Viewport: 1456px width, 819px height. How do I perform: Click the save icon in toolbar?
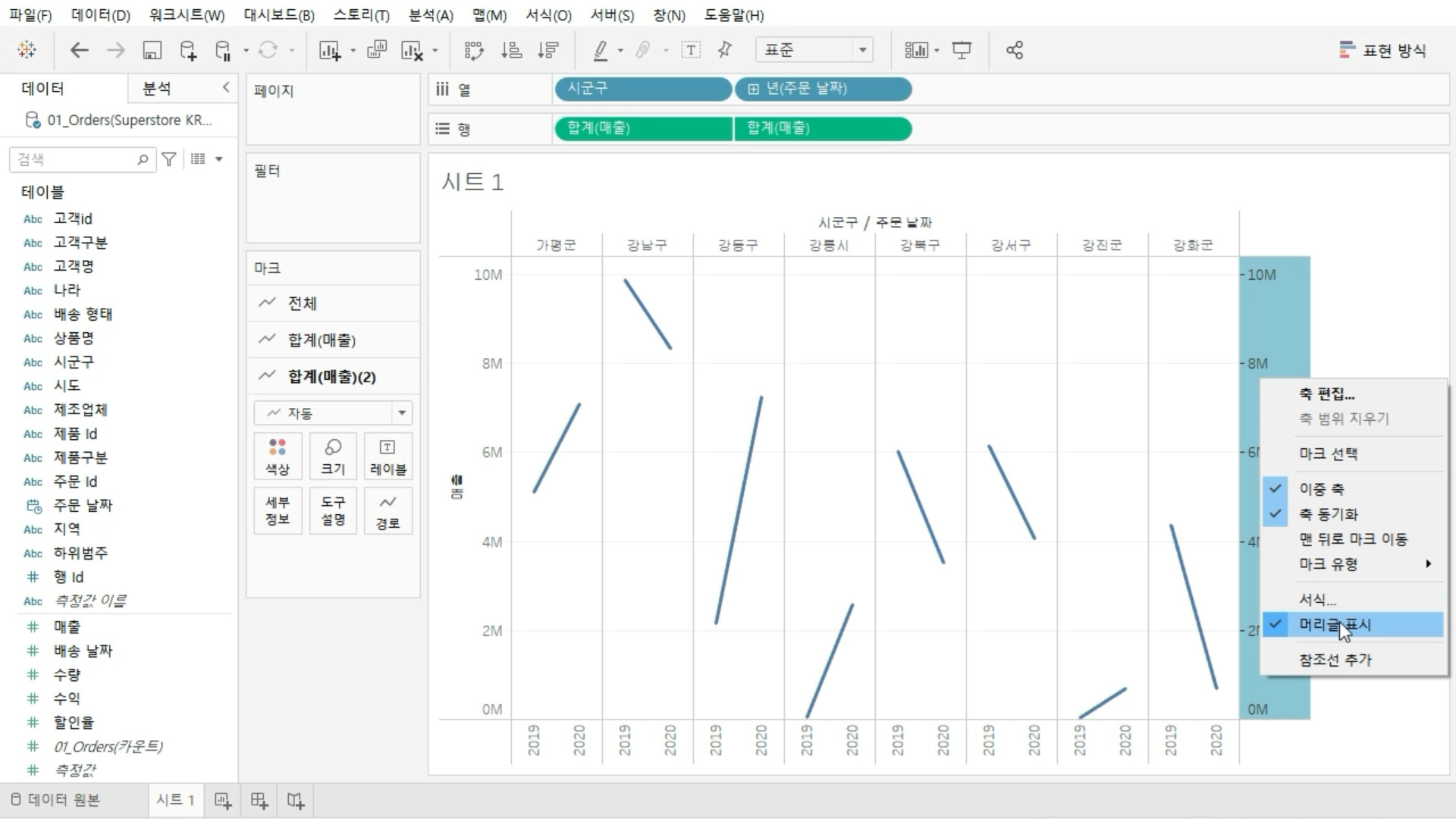[x=152, y=51]
